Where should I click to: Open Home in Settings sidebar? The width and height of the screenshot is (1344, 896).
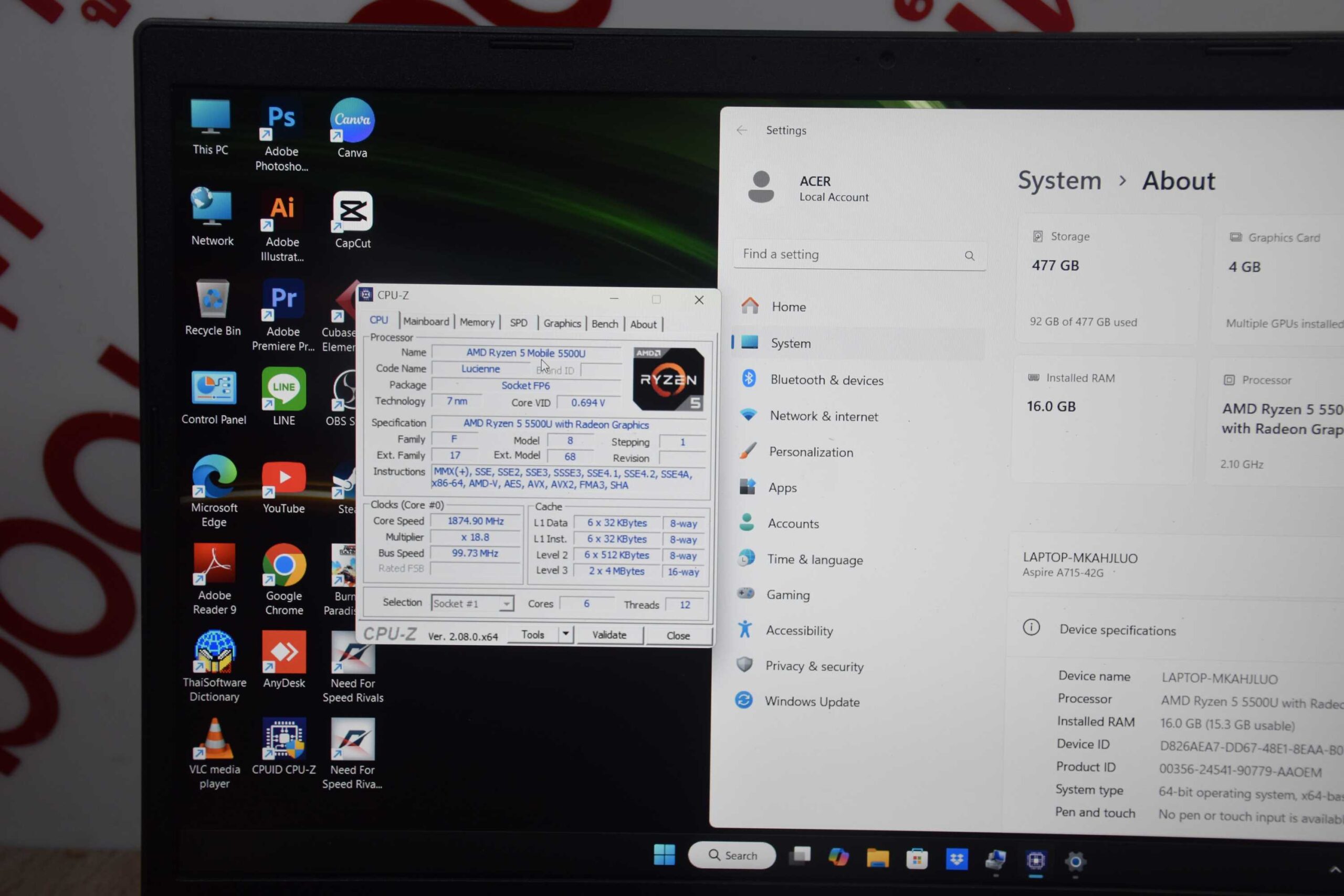(857, 307)
